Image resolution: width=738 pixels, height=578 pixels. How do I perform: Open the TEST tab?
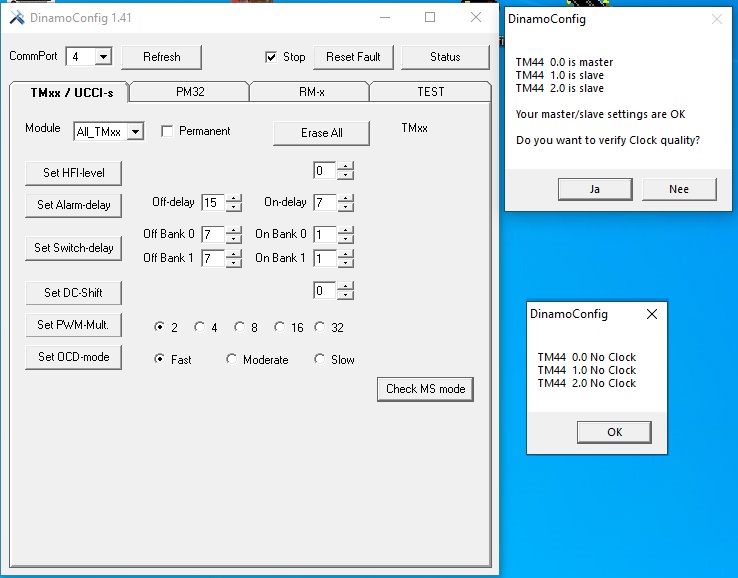(430, 91)
